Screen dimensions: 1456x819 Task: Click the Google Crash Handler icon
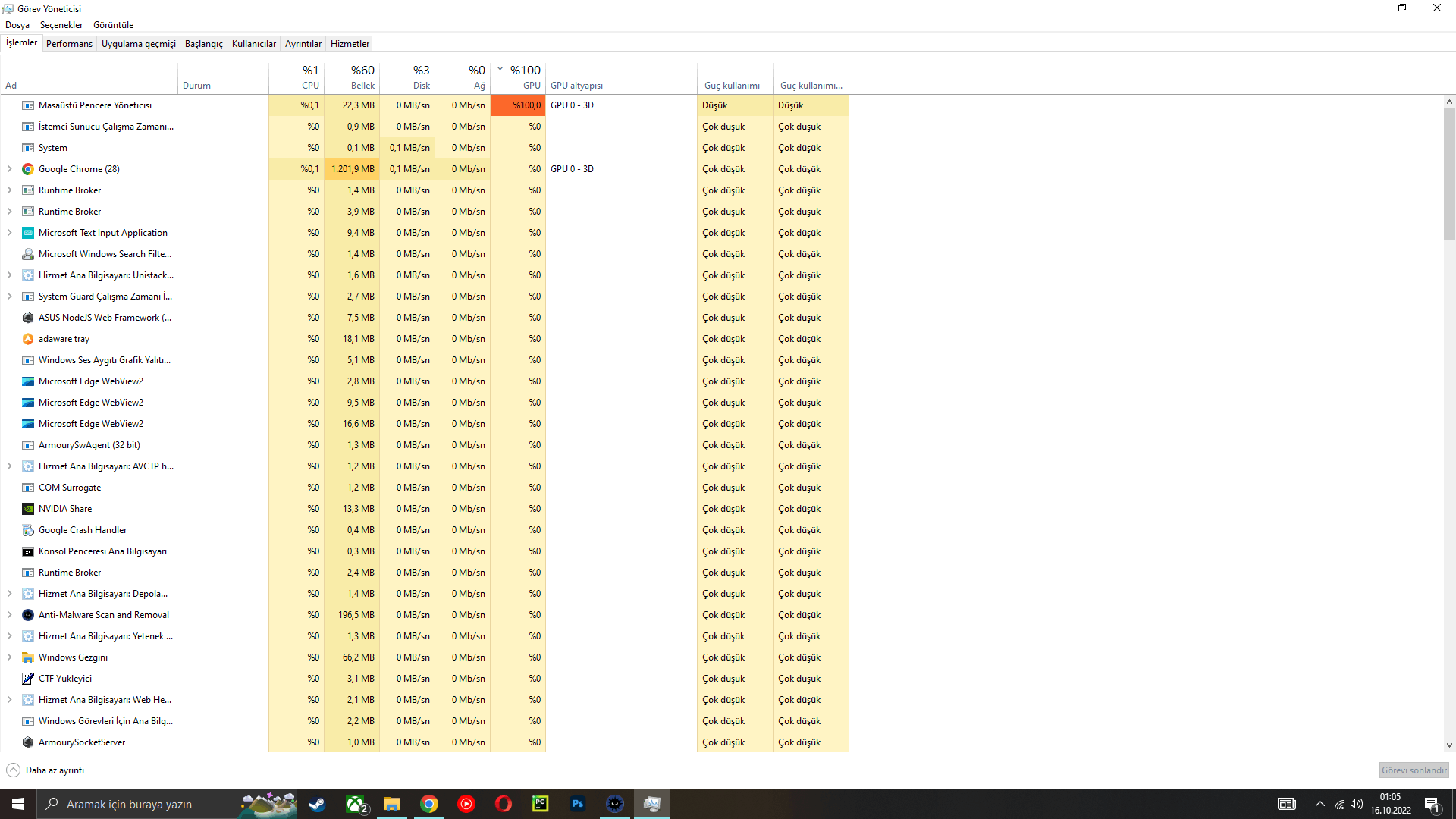pyautogui.click(x=28, y=530)
